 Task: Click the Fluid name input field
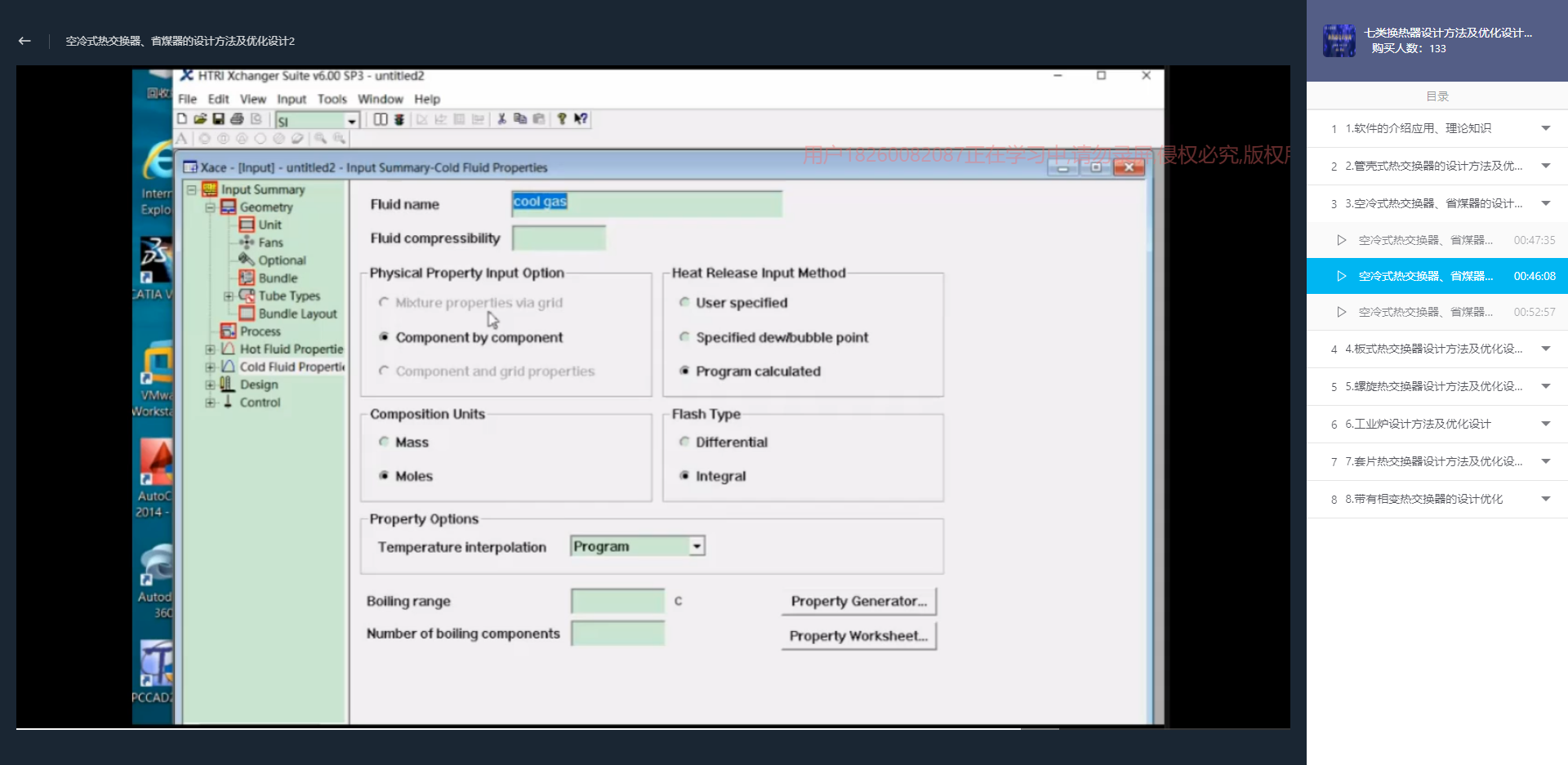tap(646, 203)
